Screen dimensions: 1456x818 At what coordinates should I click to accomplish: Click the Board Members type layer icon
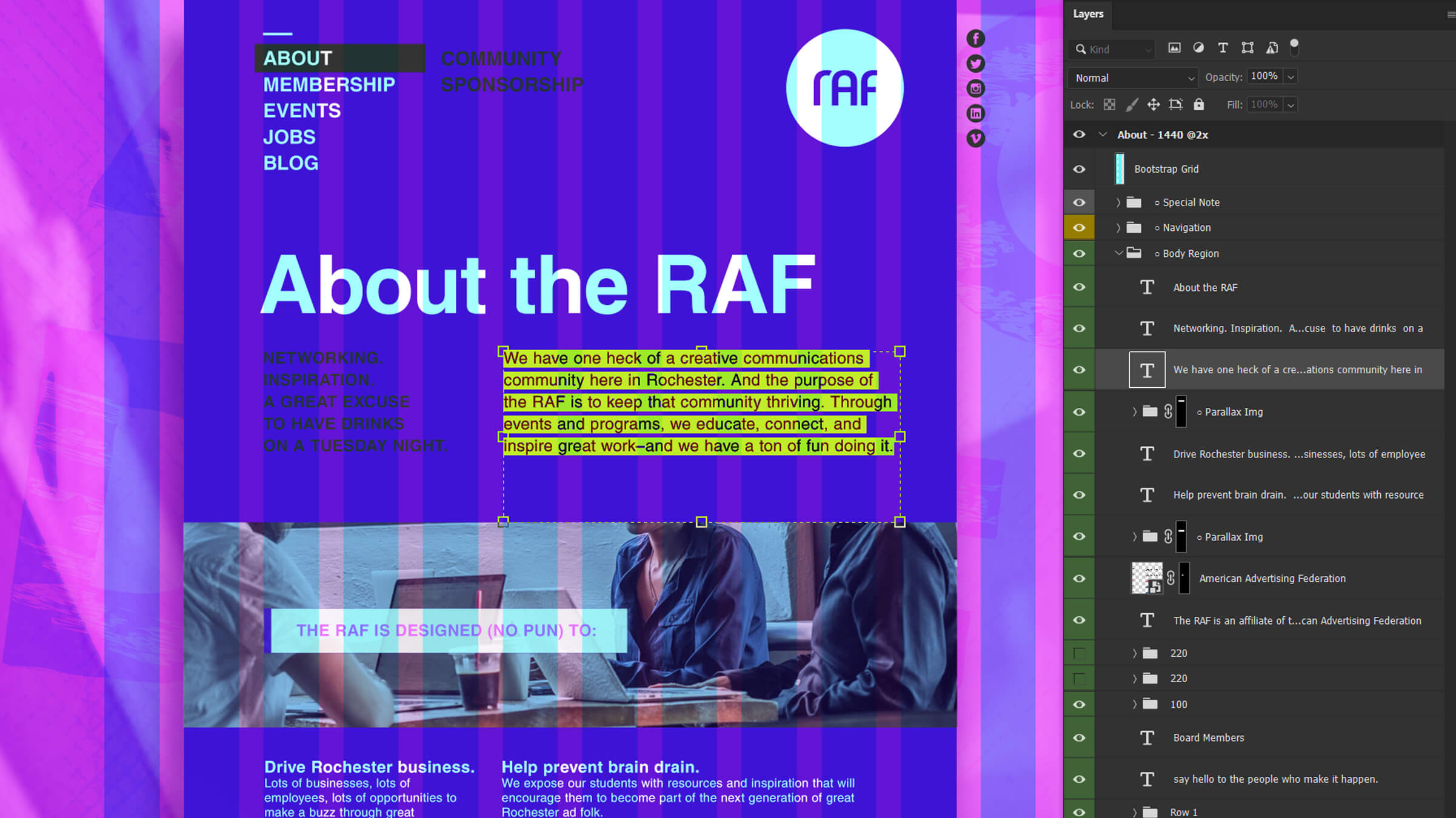click(x=1147, y=737)
